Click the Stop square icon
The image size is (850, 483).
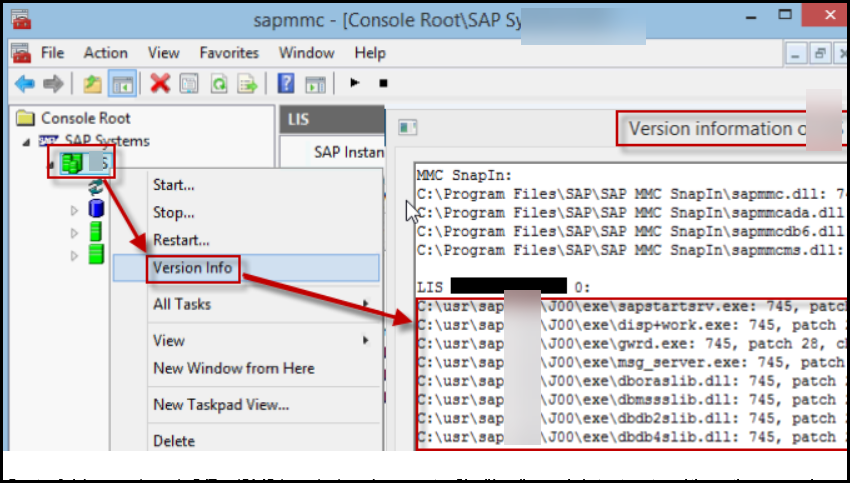tap(383, 83)
